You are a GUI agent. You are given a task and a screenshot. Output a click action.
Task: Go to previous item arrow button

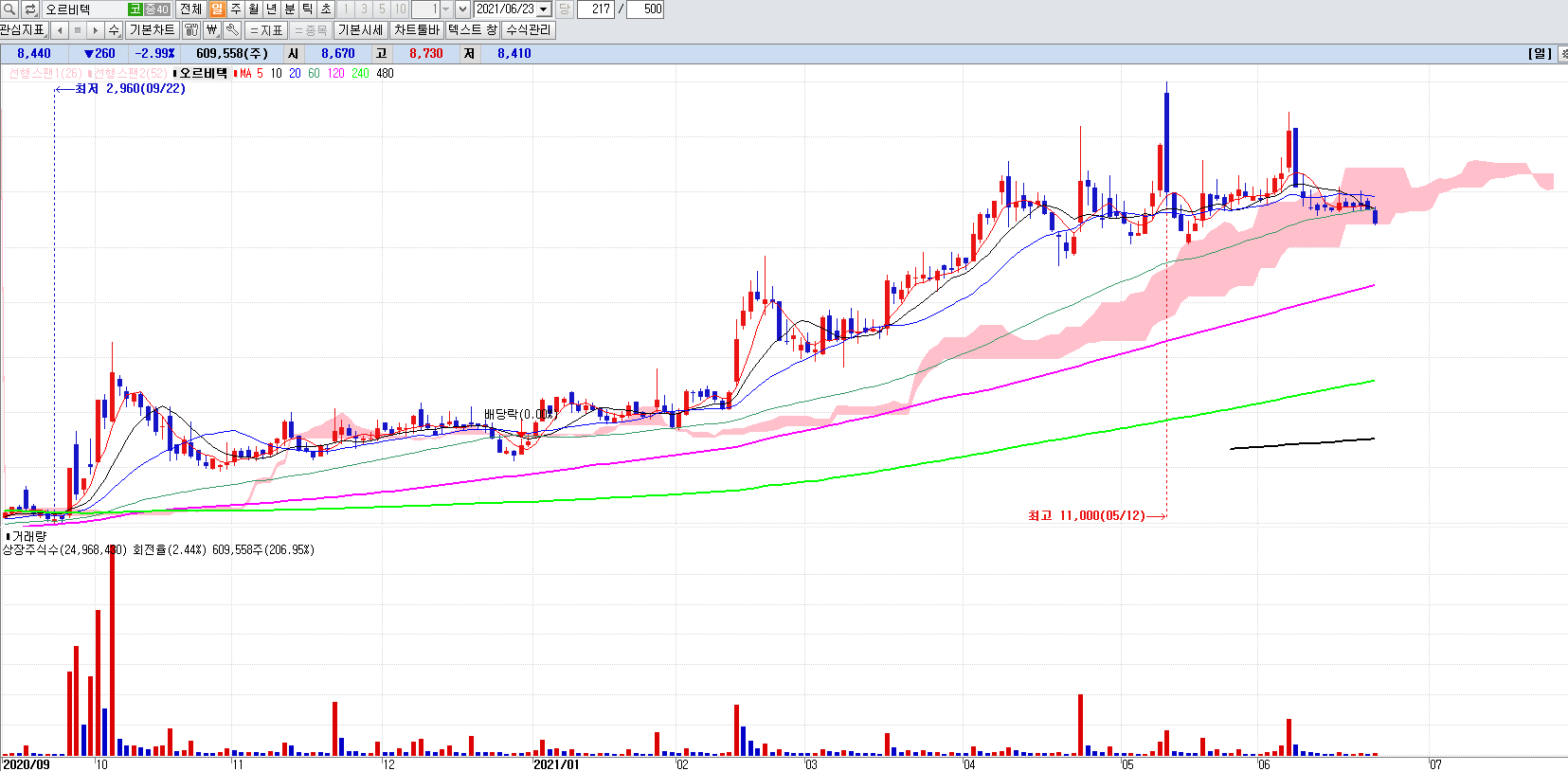[x=59, y=30]
